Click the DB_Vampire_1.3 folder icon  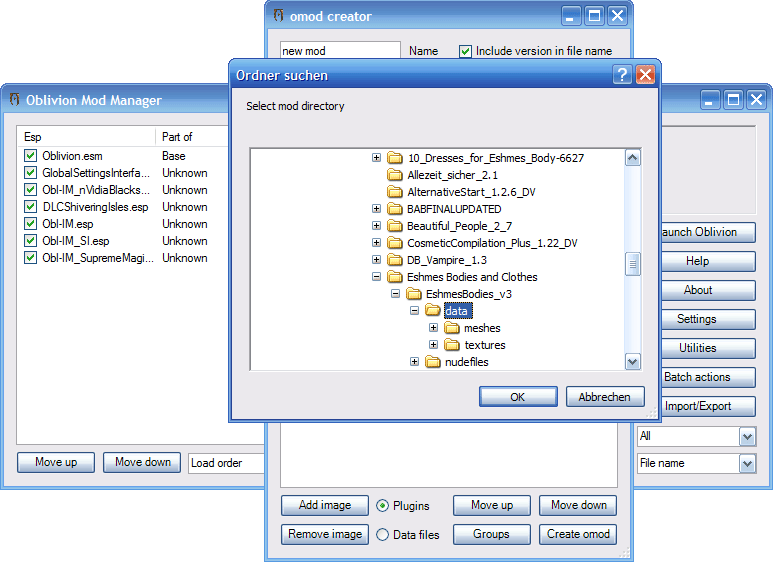click(x=394, y=260)
